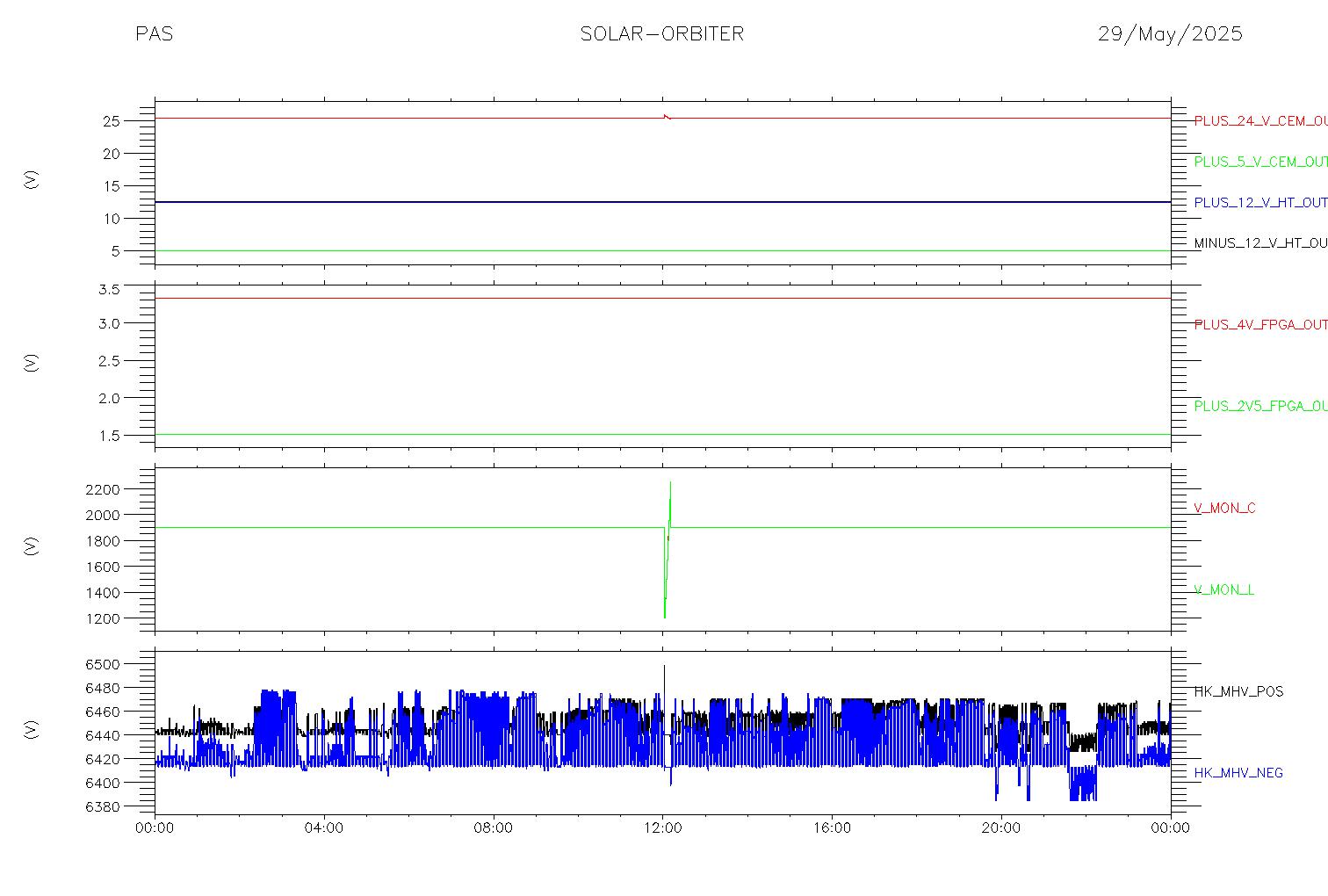
Task: Click the (V) axis label of the FPGA panel
Action: coord(32,362)
